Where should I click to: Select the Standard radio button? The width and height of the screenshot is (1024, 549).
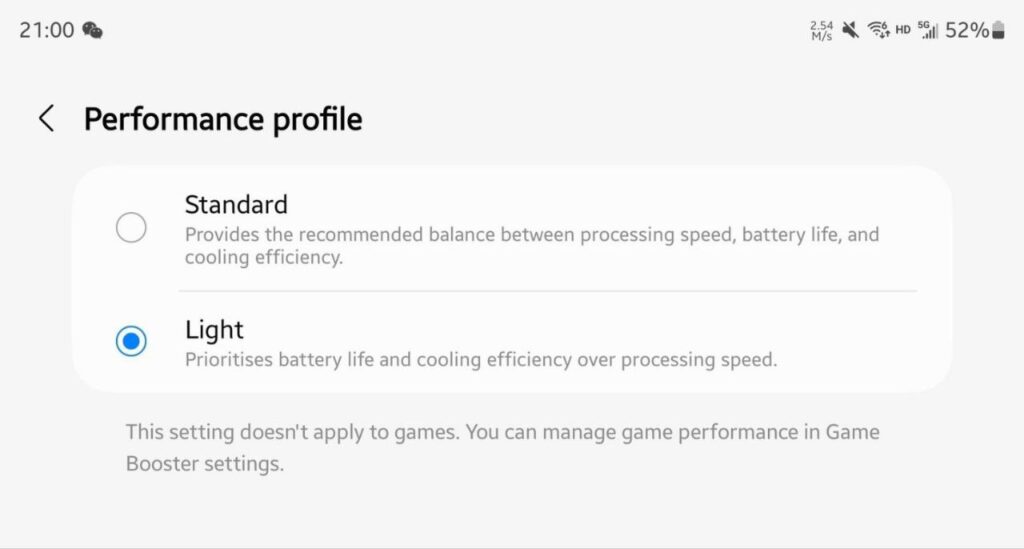pos(131,228)
